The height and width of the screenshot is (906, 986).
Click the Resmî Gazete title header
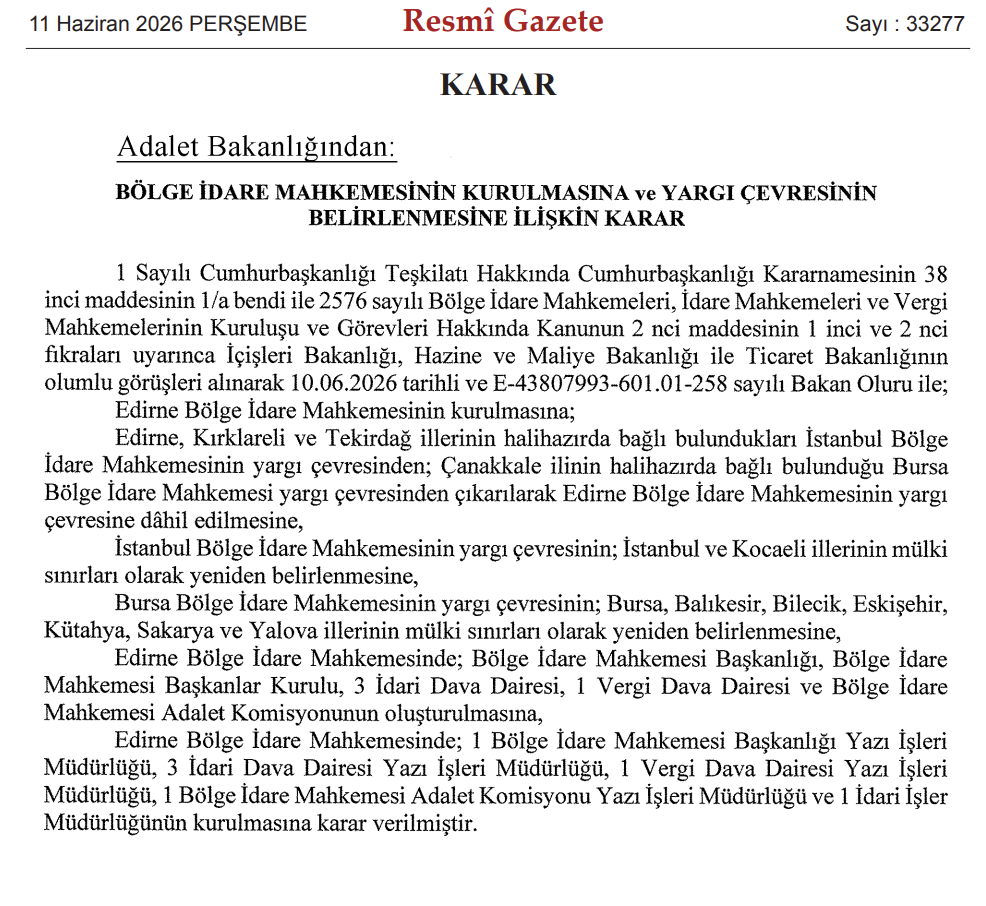point(503,21)
